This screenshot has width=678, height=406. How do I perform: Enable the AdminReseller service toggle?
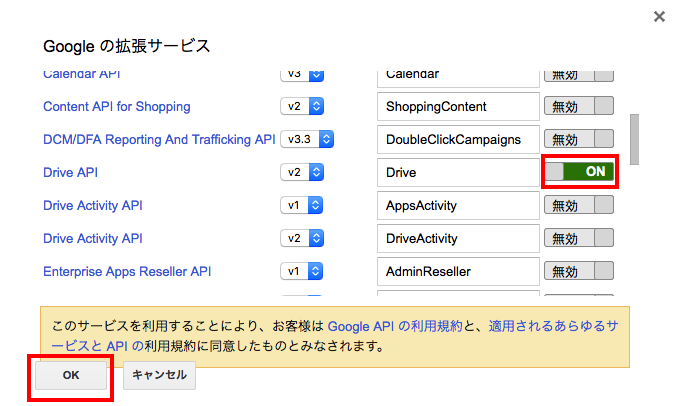(x=579, y=271)
